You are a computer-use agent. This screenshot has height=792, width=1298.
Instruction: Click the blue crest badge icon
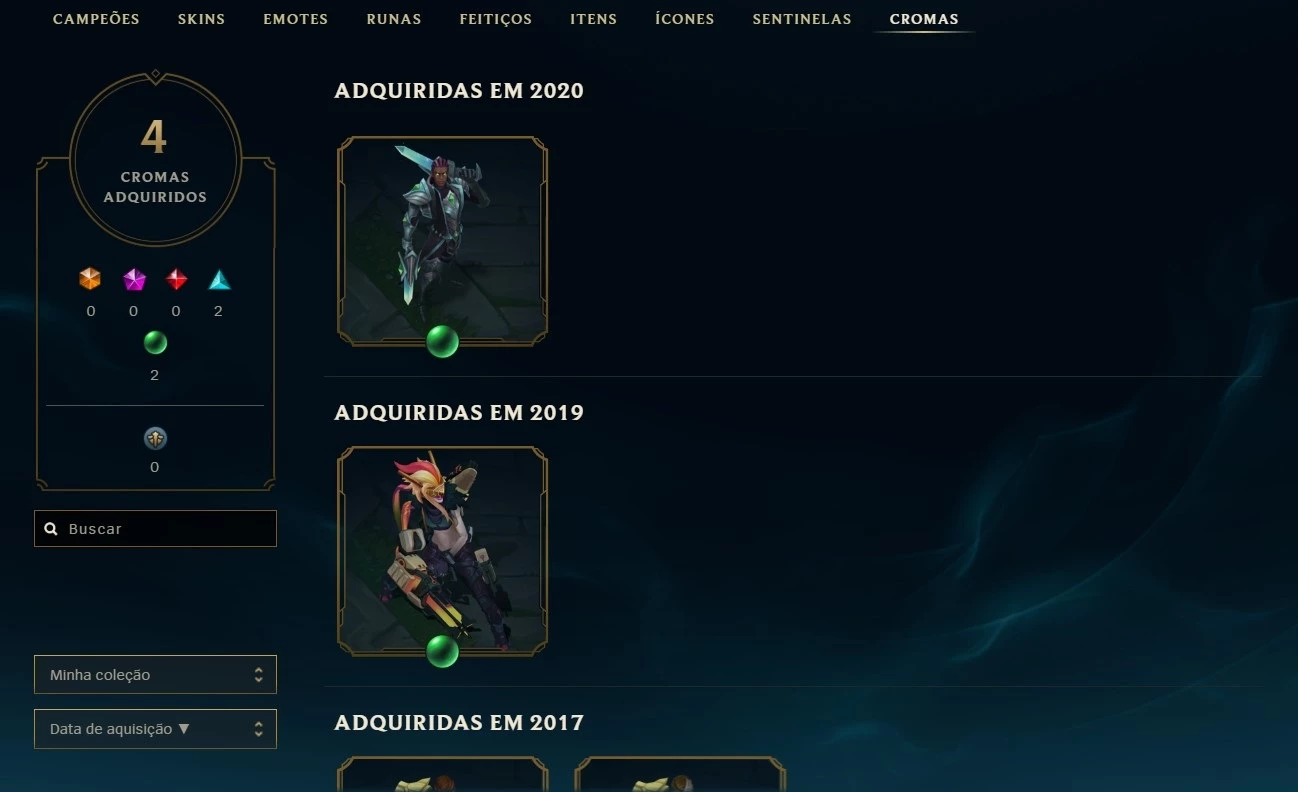(x=155, y=438)
